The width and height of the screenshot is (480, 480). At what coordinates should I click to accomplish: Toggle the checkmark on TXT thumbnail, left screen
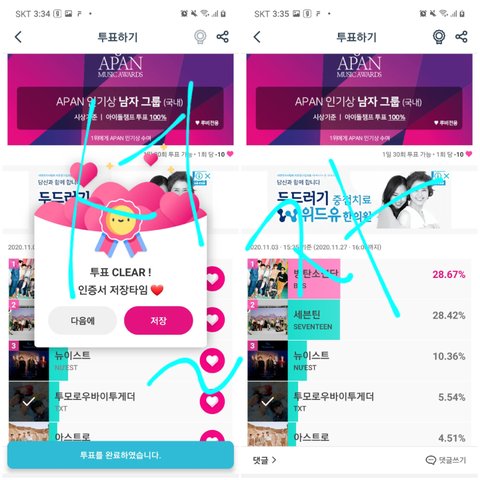point(29,402)
